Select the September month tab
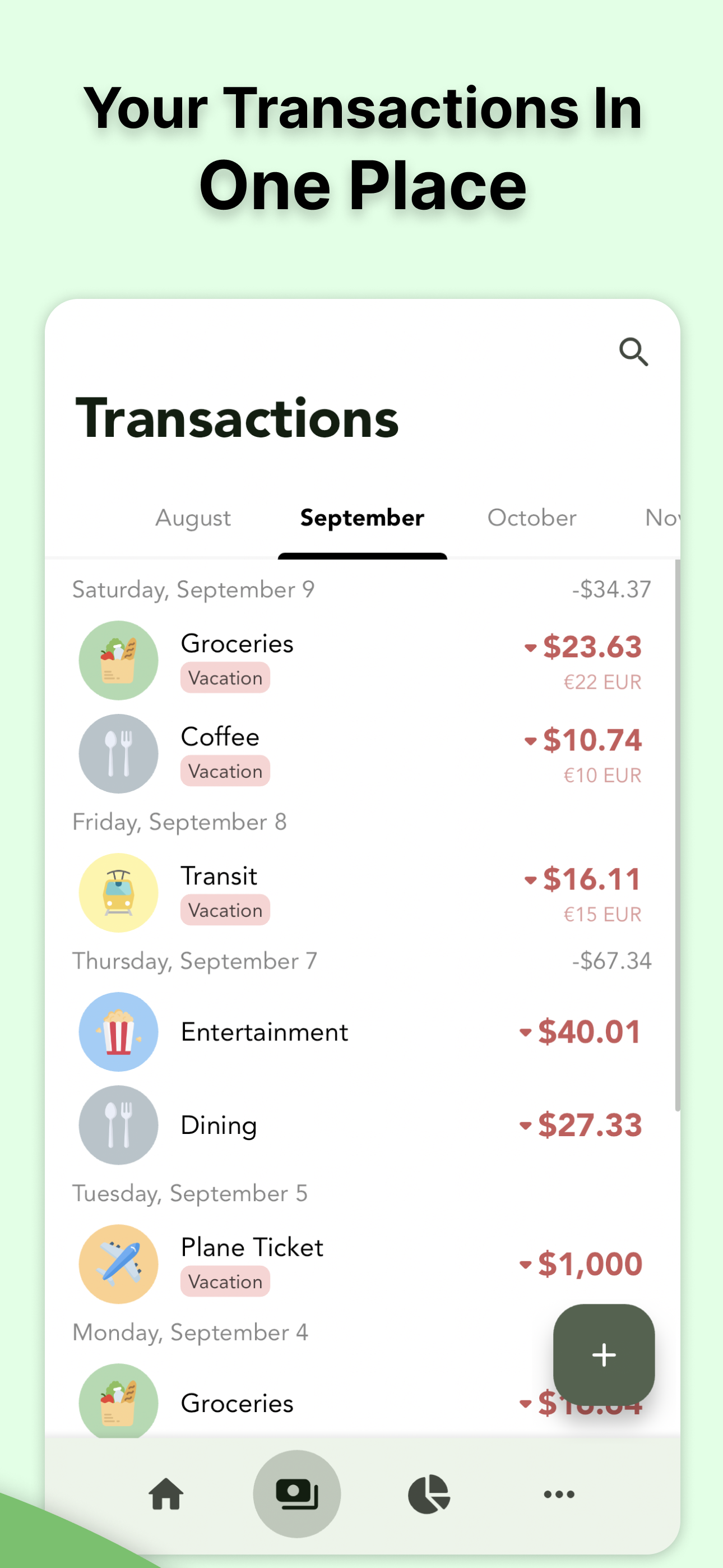Screen dimensions: 723x1568 [x=362, y=518]
